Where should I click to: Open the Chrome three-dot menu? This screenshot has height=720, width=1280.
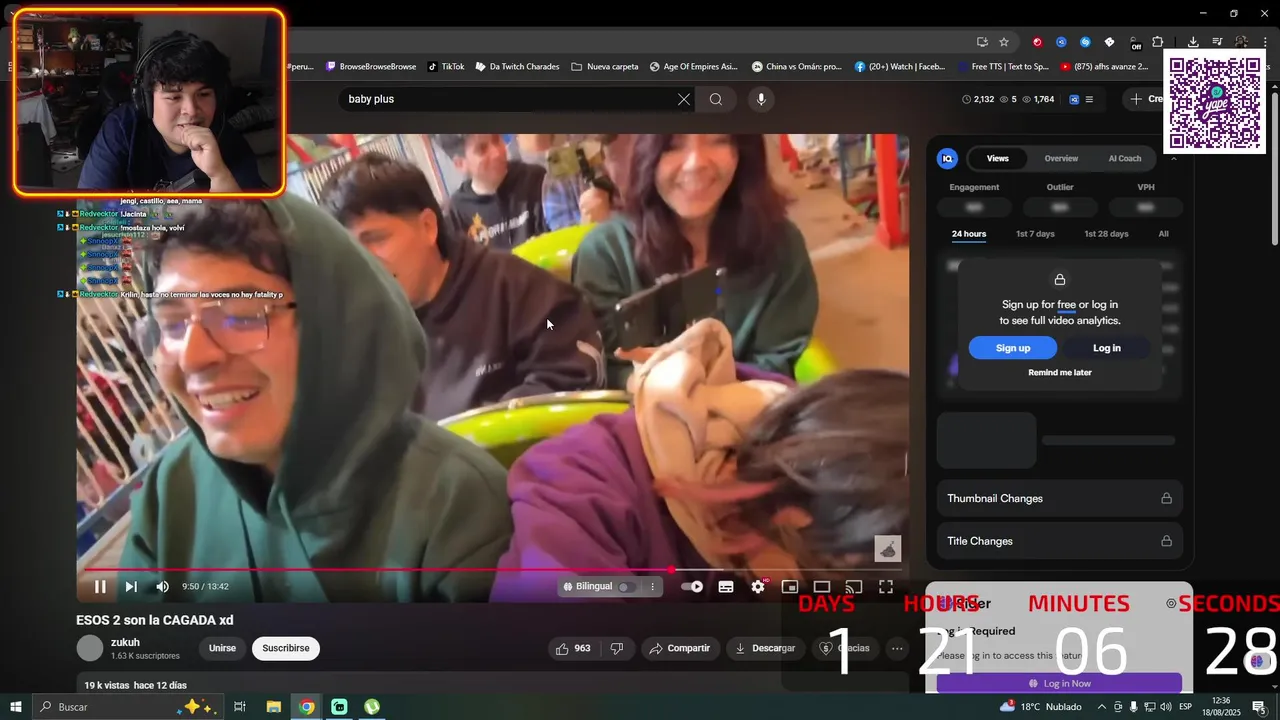(1265, 42)
